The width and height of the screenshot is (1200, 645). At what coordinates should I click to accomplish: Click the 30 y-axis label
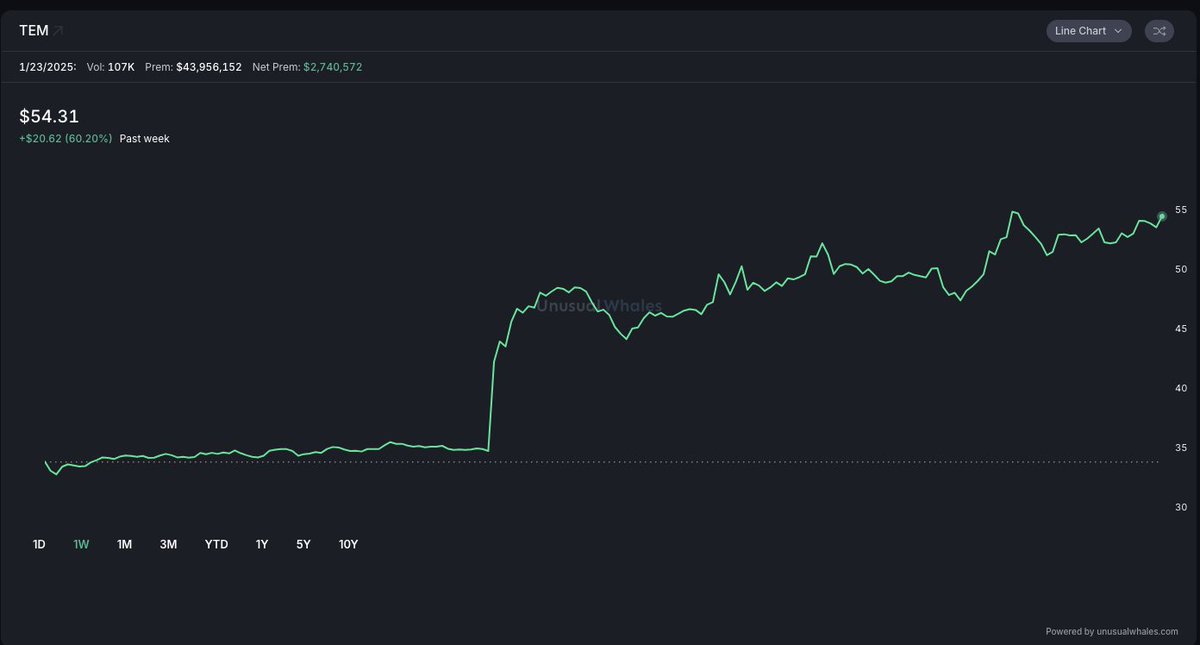(1181, 507)
